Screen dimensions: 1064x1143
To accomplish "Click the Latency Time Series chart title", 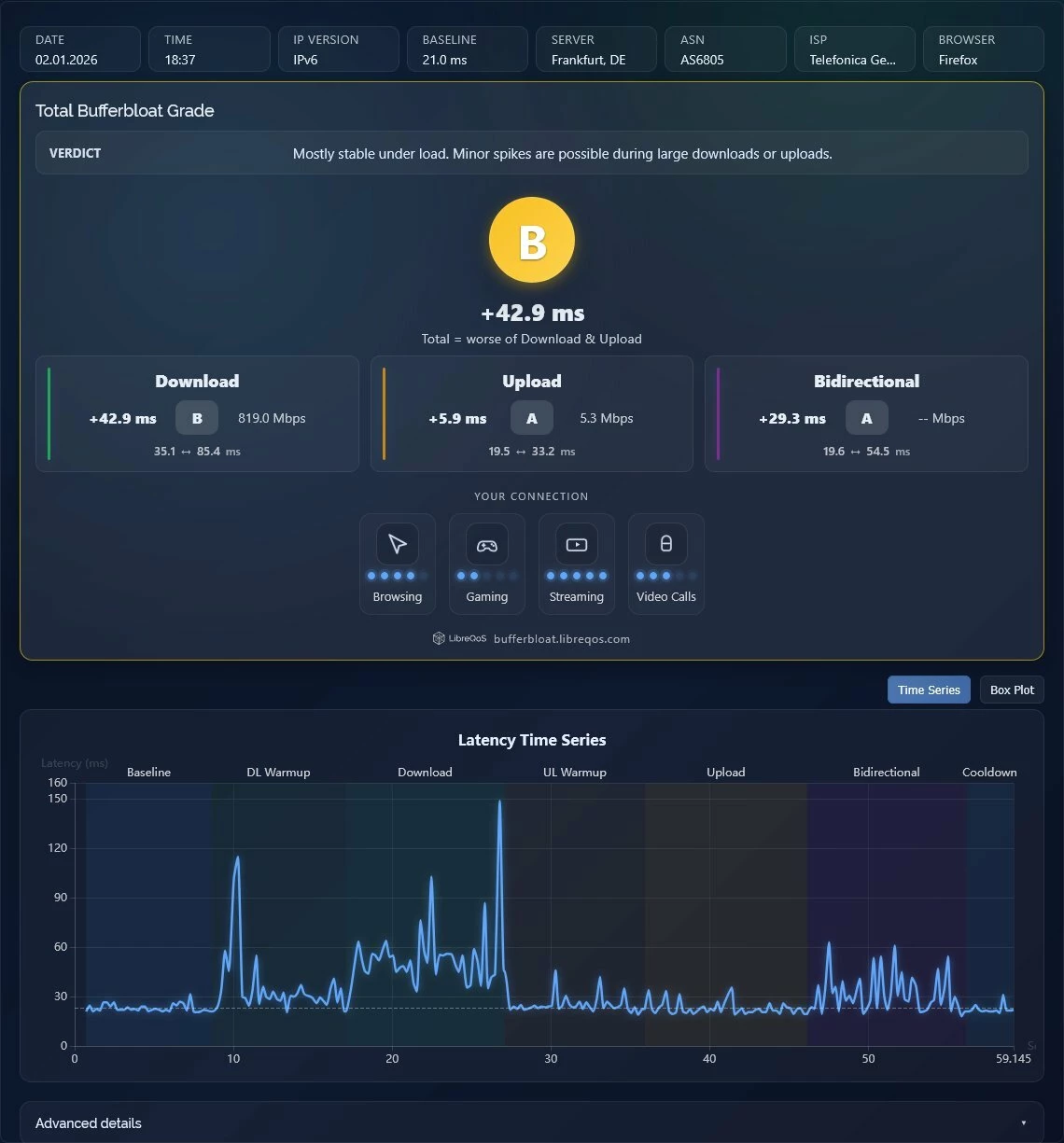I will 532,740.
